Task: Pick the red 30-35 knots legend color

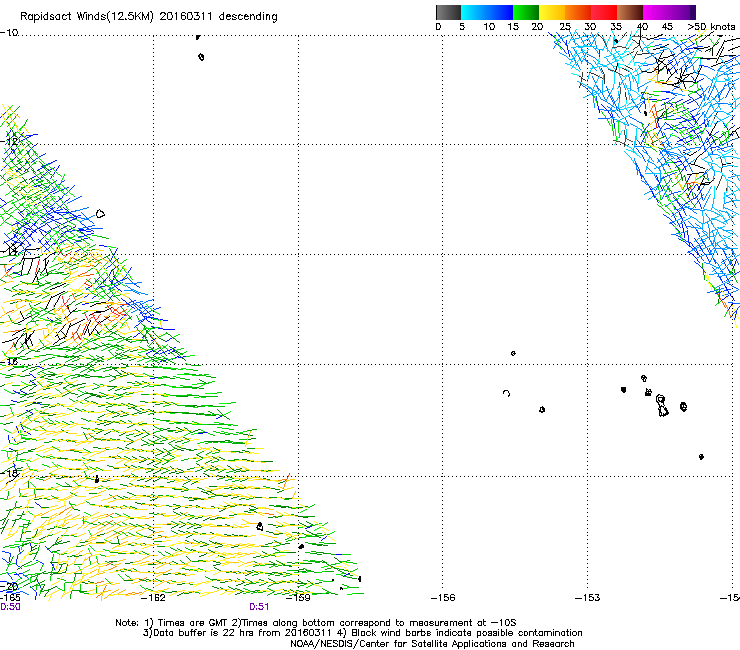Action: 604,12
